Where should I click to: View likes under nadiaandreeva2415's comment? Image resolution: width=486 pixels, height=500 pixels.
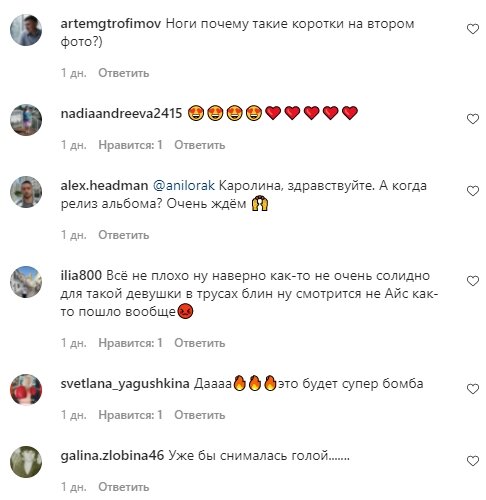pos(130,145)
